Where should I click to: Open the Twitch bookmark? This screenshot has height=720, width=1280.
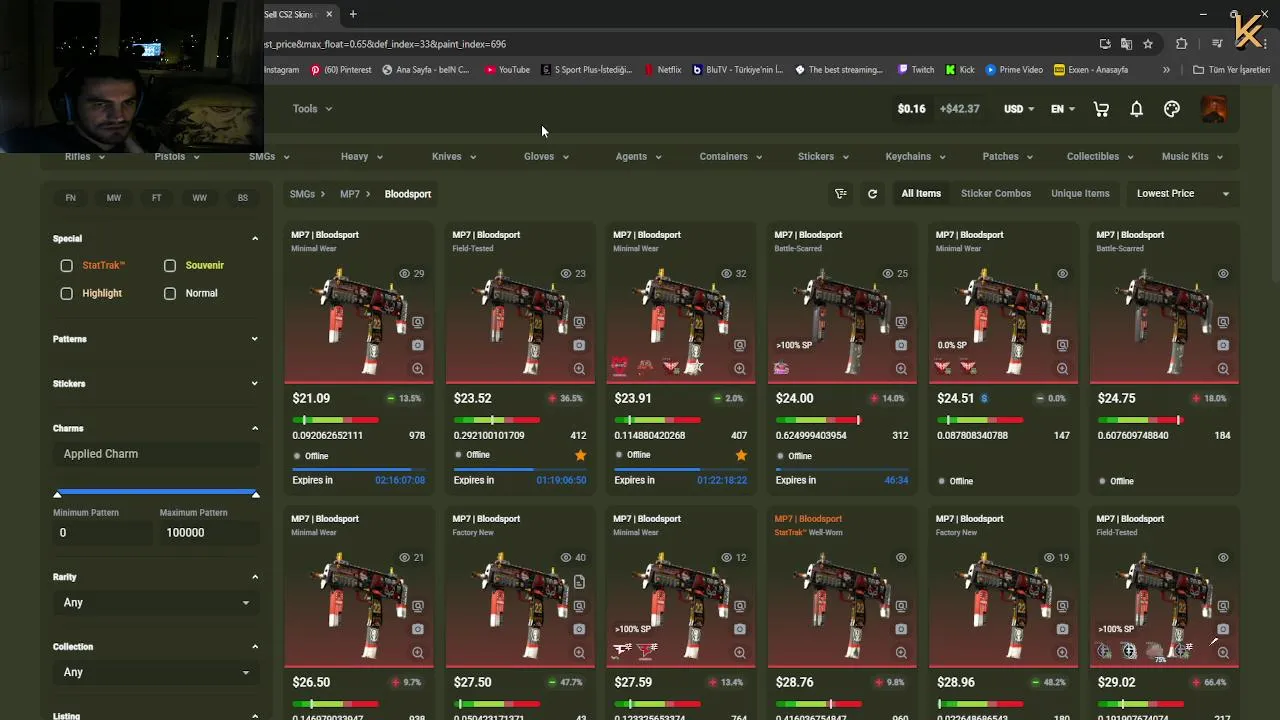915,70
